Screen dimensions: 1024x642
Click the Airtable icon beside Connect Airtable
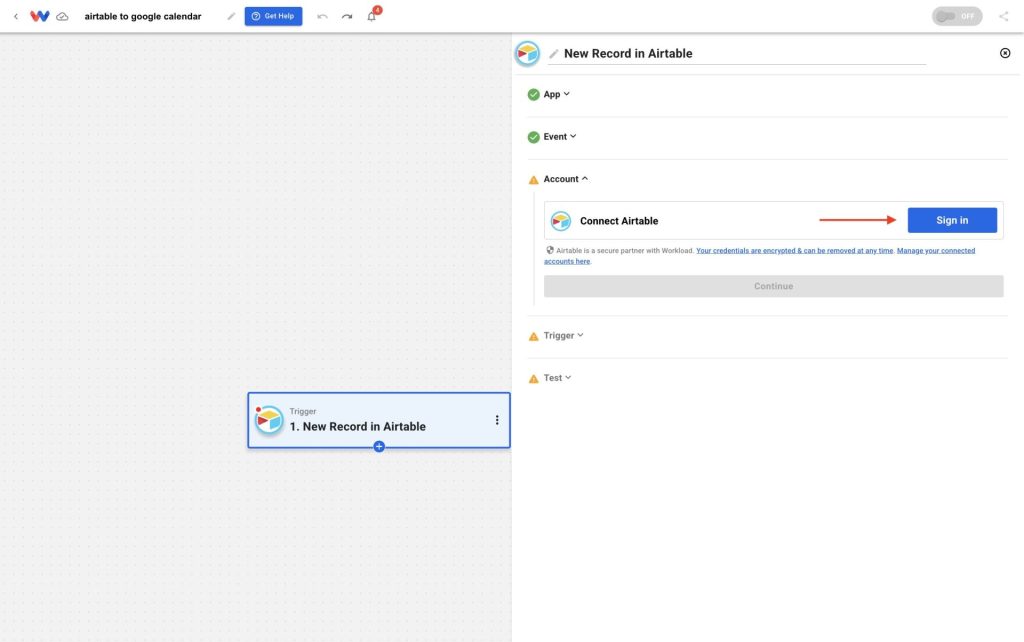coord(560,221)
